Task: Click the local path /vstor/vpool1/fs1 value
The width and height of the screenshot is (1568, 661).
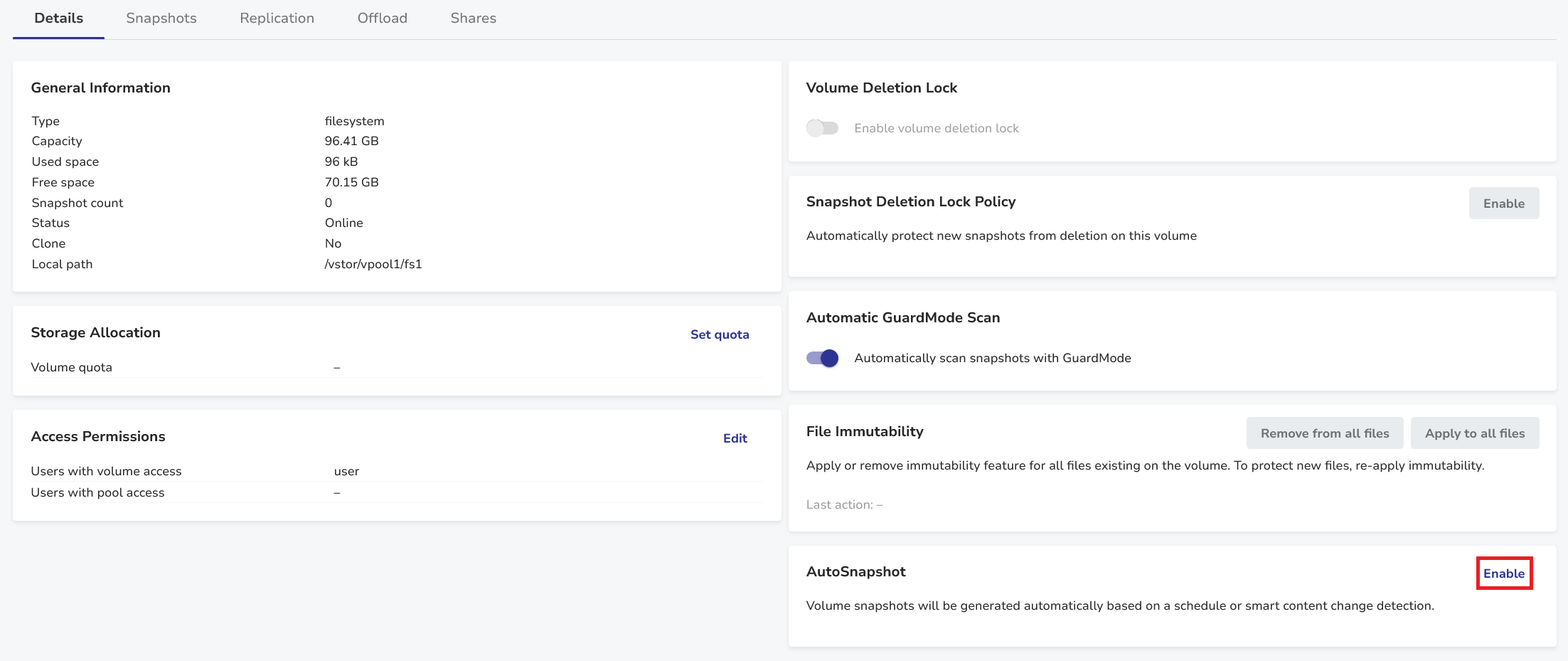Action: pos(373,264)
